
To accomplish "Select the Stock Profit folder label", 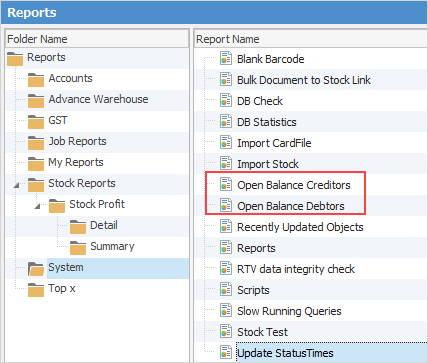I will (x=97, y=204).
